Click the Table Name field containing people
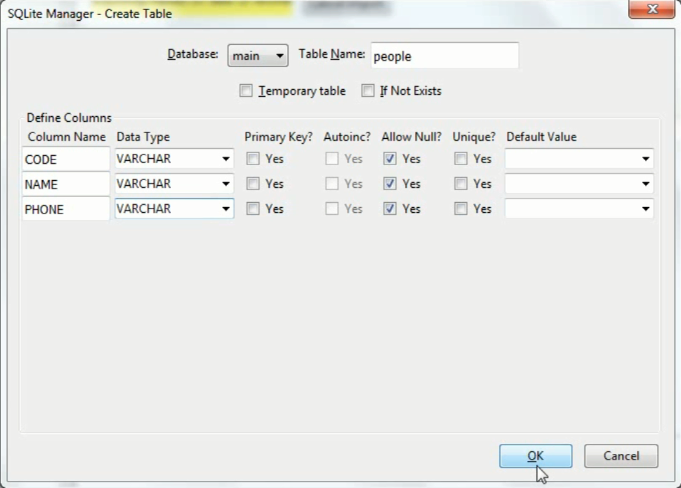 pyautogui.click(x=445, y=56)
